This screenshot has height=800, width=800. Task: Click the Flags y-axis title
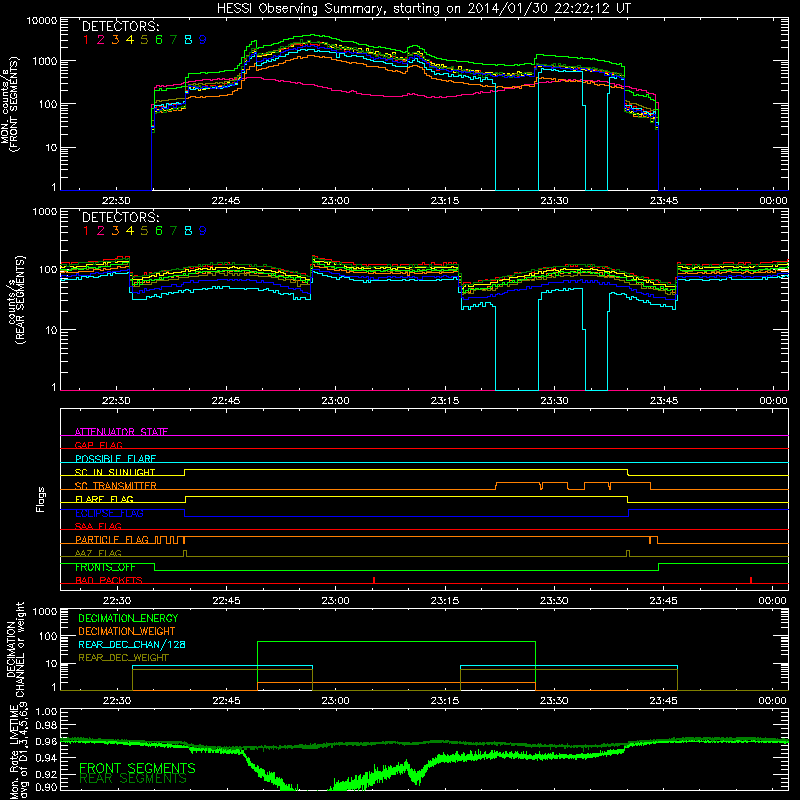tap(40, 499)
